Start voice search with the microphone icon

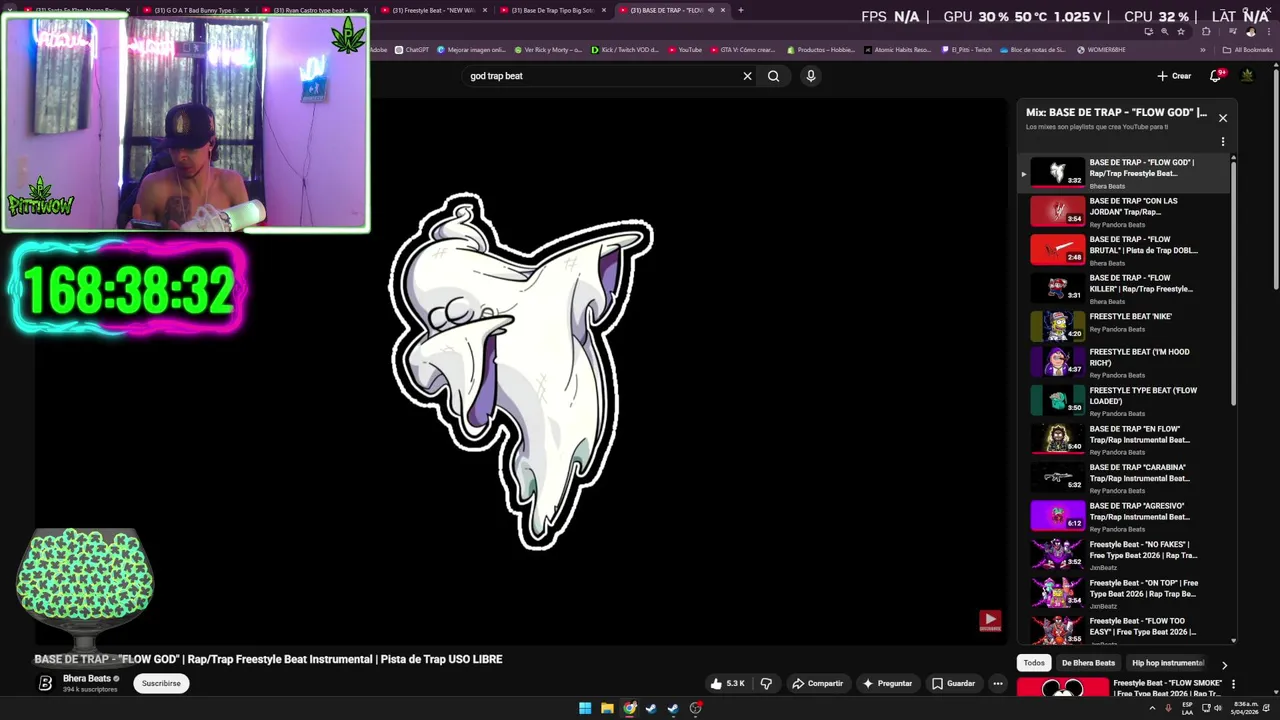click(811, 76)
